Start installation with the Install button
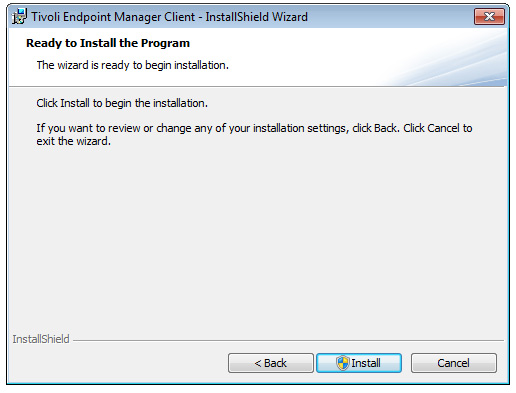This screenshot has height=393, width=516. click(359, 363)
